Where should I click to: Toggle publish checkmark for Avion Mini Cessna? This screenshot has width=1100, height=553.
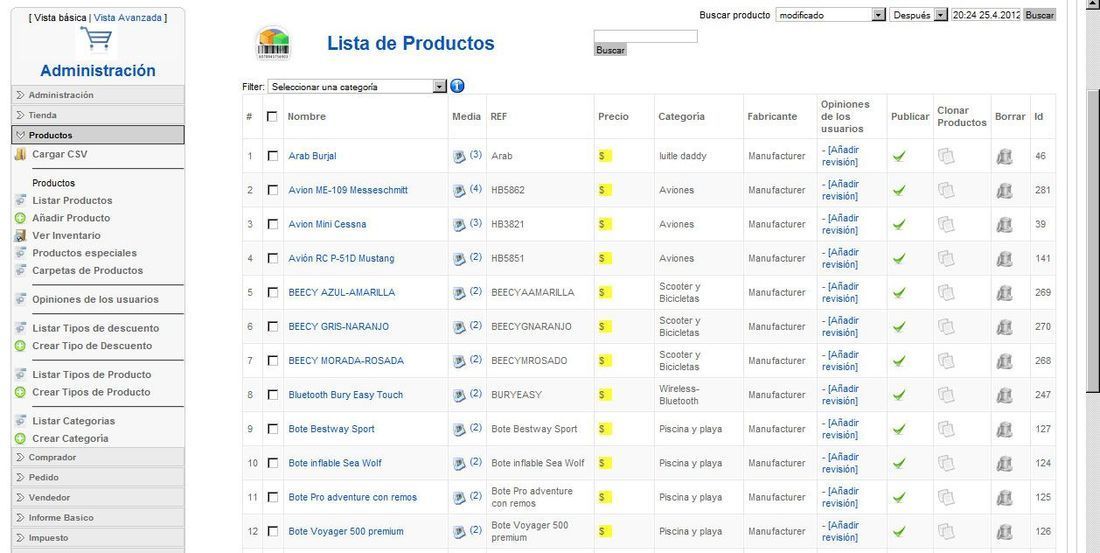click(899, 225)
